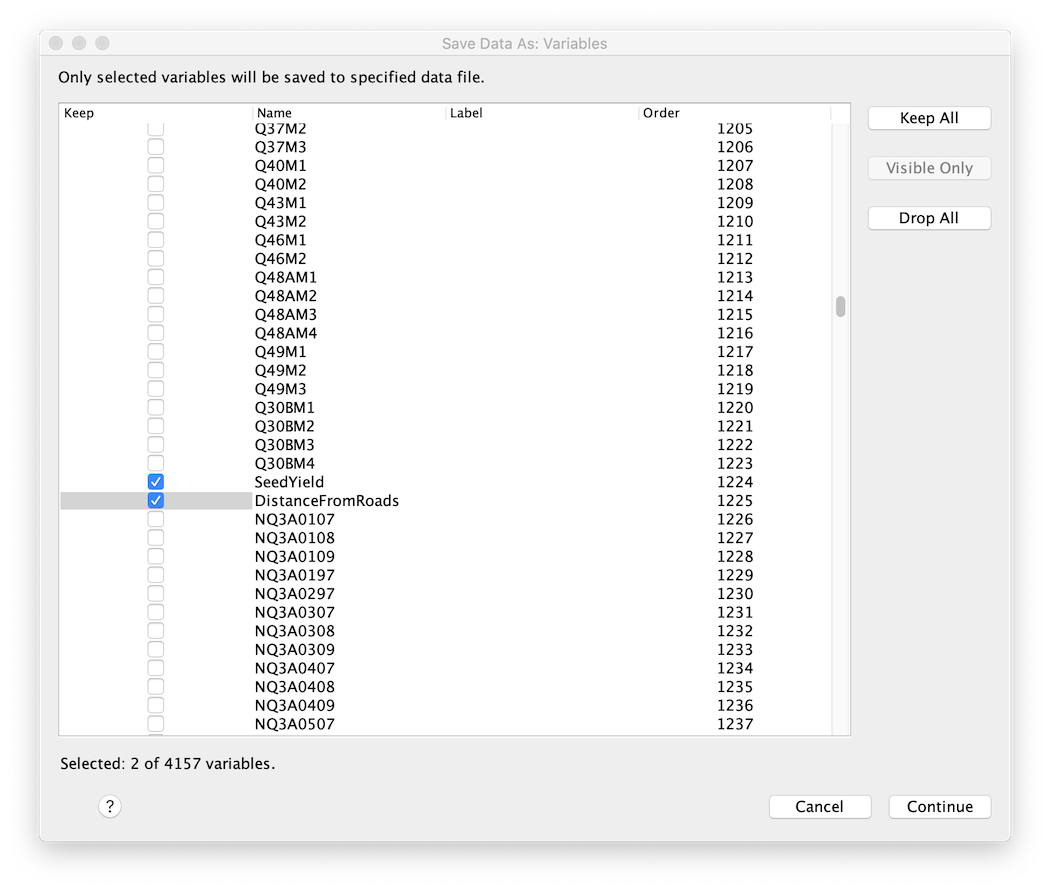
Task: Click the Q46M2 variable name
Action: pyautogui.click(x=281, y=258)
